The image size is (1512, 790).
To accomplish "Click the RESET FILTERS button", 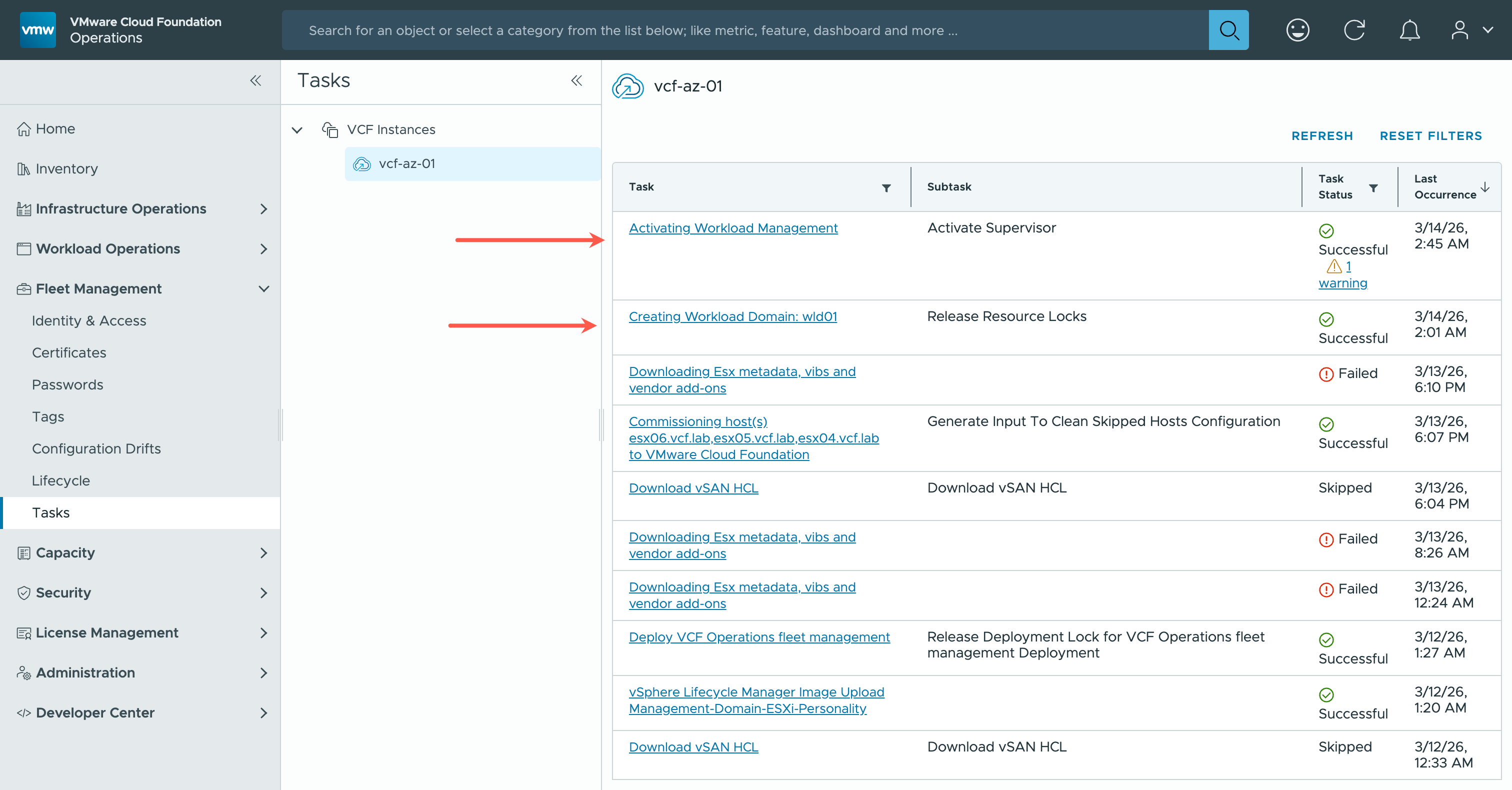I will click(1430, 136).
